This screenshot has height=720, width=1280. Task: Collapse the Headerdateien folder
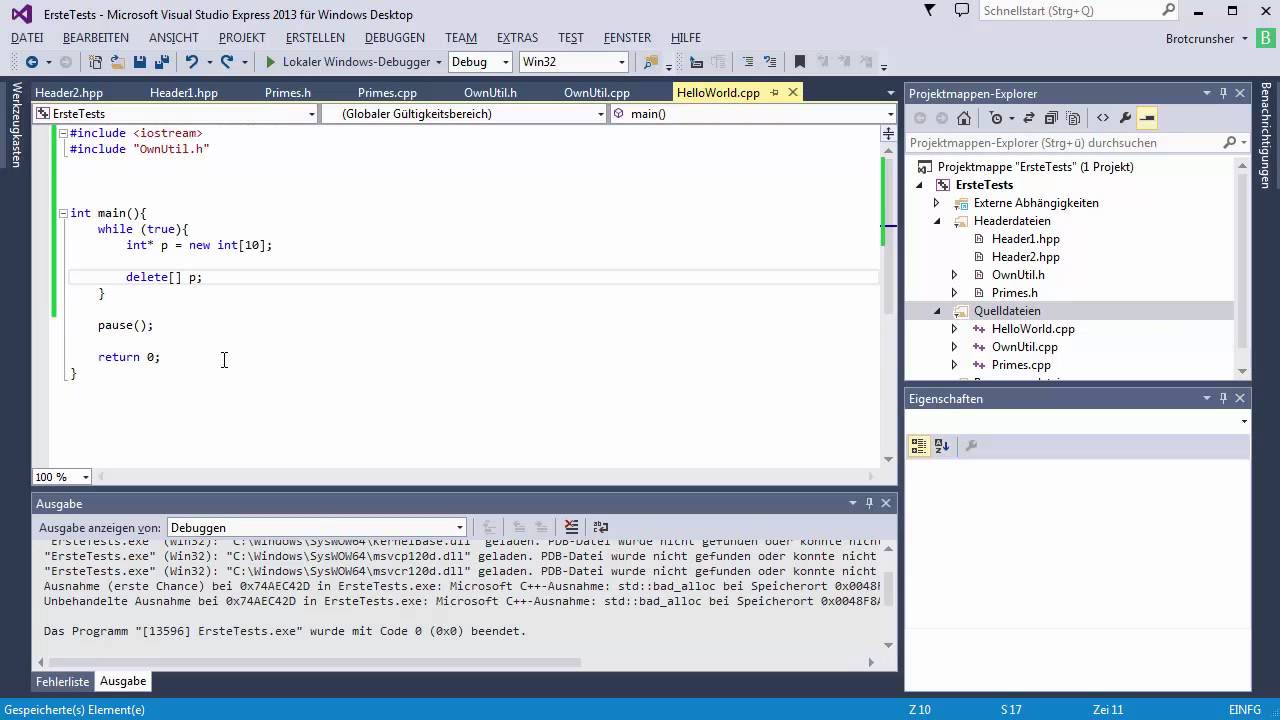pyautogui.click(x=937, y=221)
